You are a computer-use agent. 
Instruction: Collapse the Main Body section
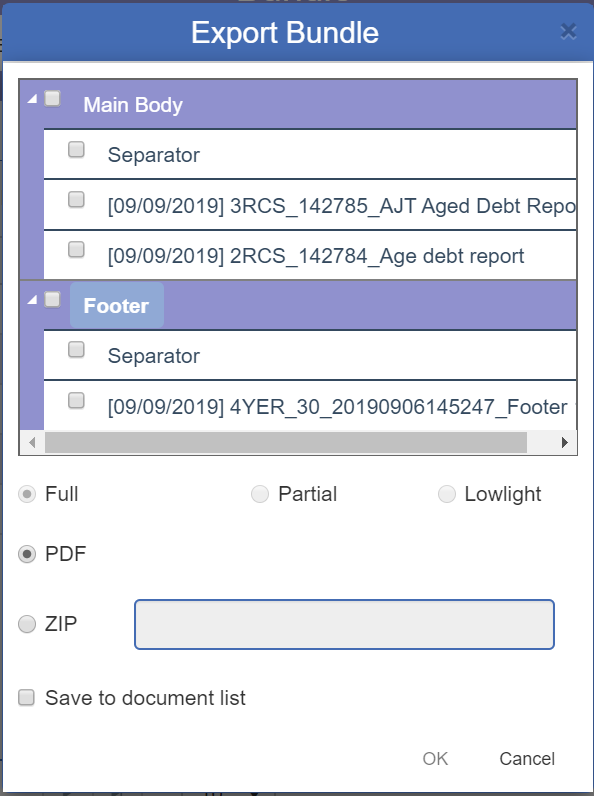[32, 98]
